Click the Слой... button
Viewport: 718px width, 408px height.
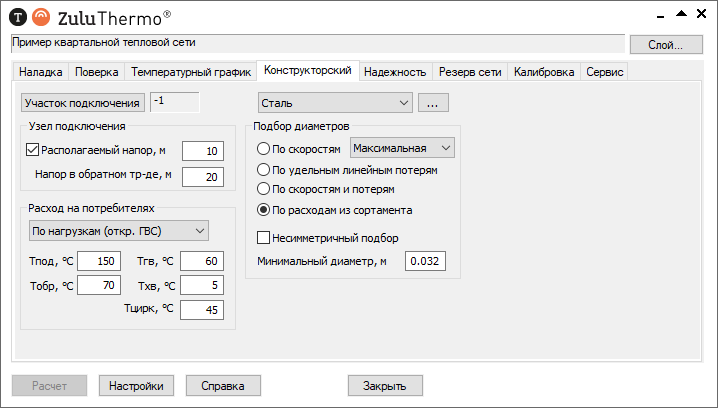[666, 44]
